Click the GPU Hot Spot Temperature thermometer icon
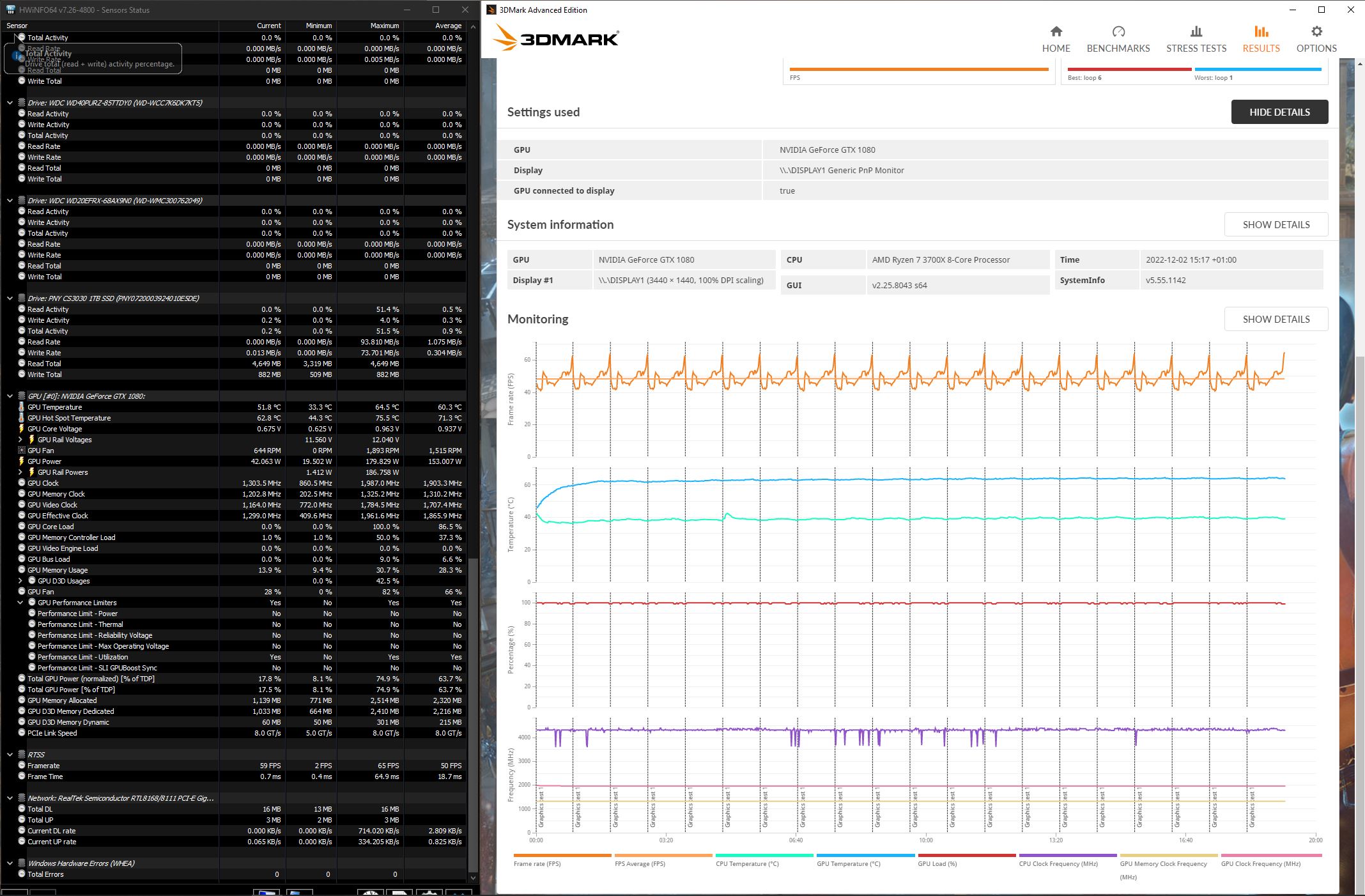 (22, 418)
